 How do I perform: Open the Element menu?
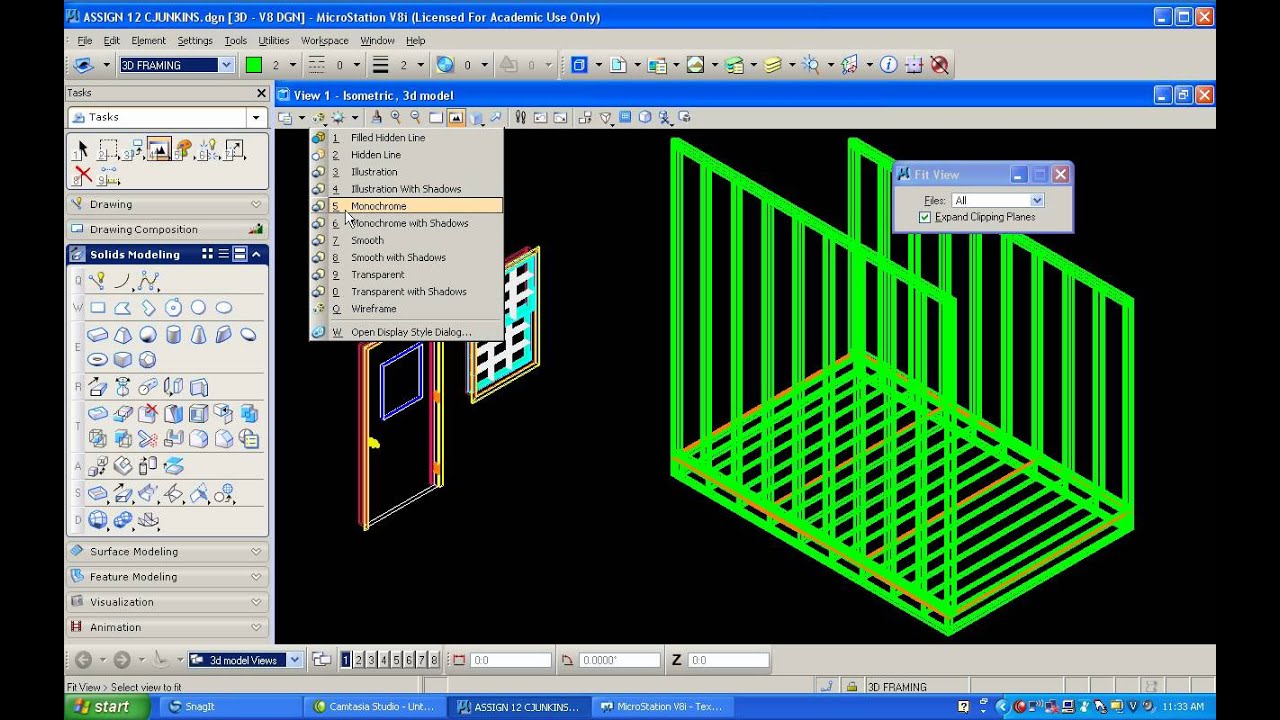coord(149,41)
